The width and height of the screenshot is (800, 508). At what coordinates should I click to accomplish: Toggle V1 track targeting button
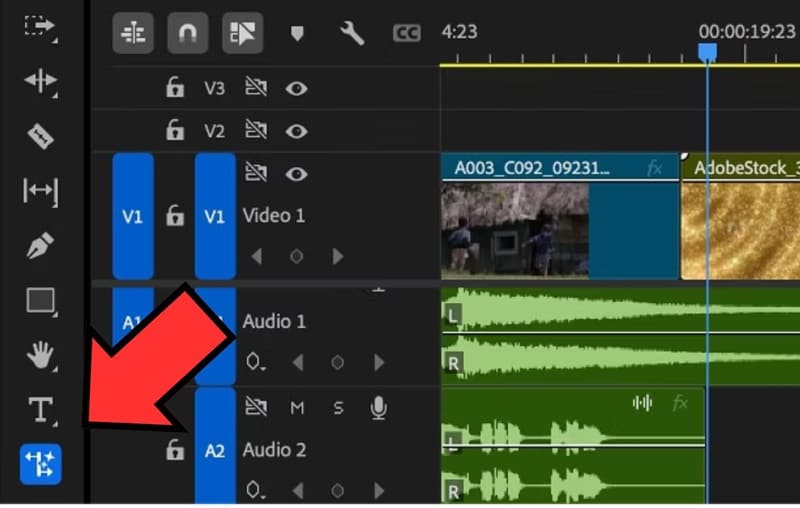pyautogui.click(x=215, y=216)
